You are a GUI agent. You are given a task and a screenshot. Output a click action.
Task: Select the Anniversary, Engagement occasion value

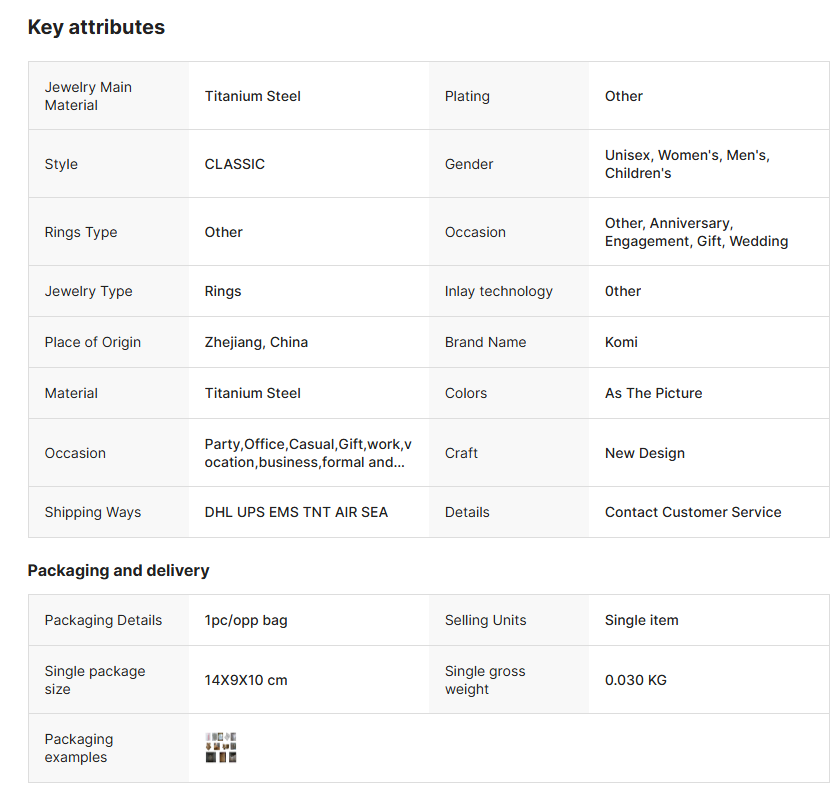[696, 232]
